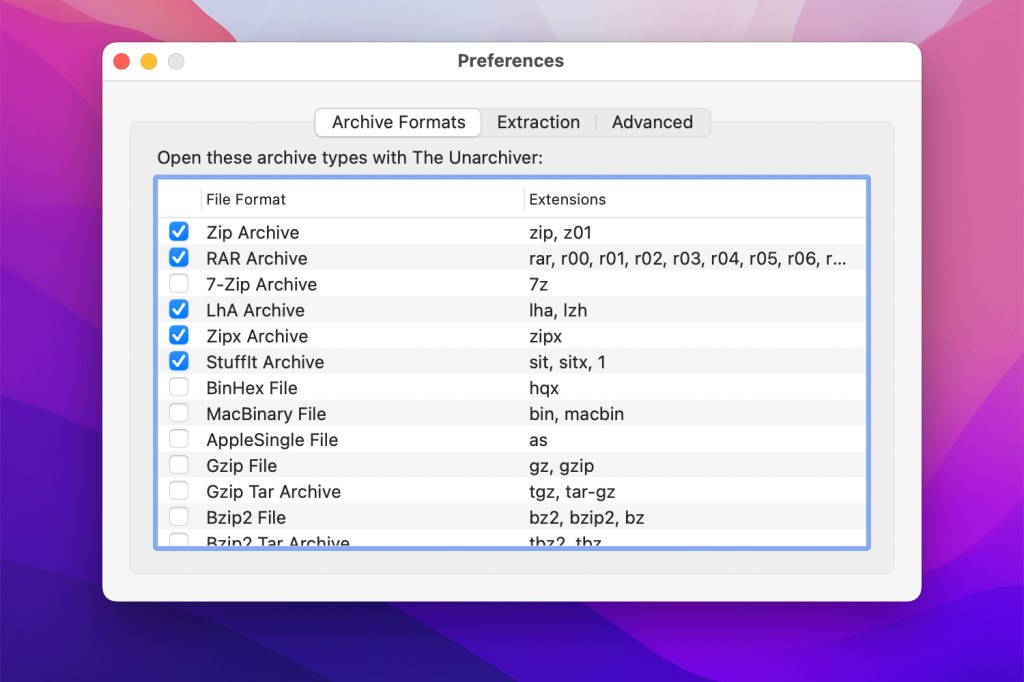Tick the Bzip2 File checkbox
Viewport: 1024px width, 682px height.
[x=179, y=517]
